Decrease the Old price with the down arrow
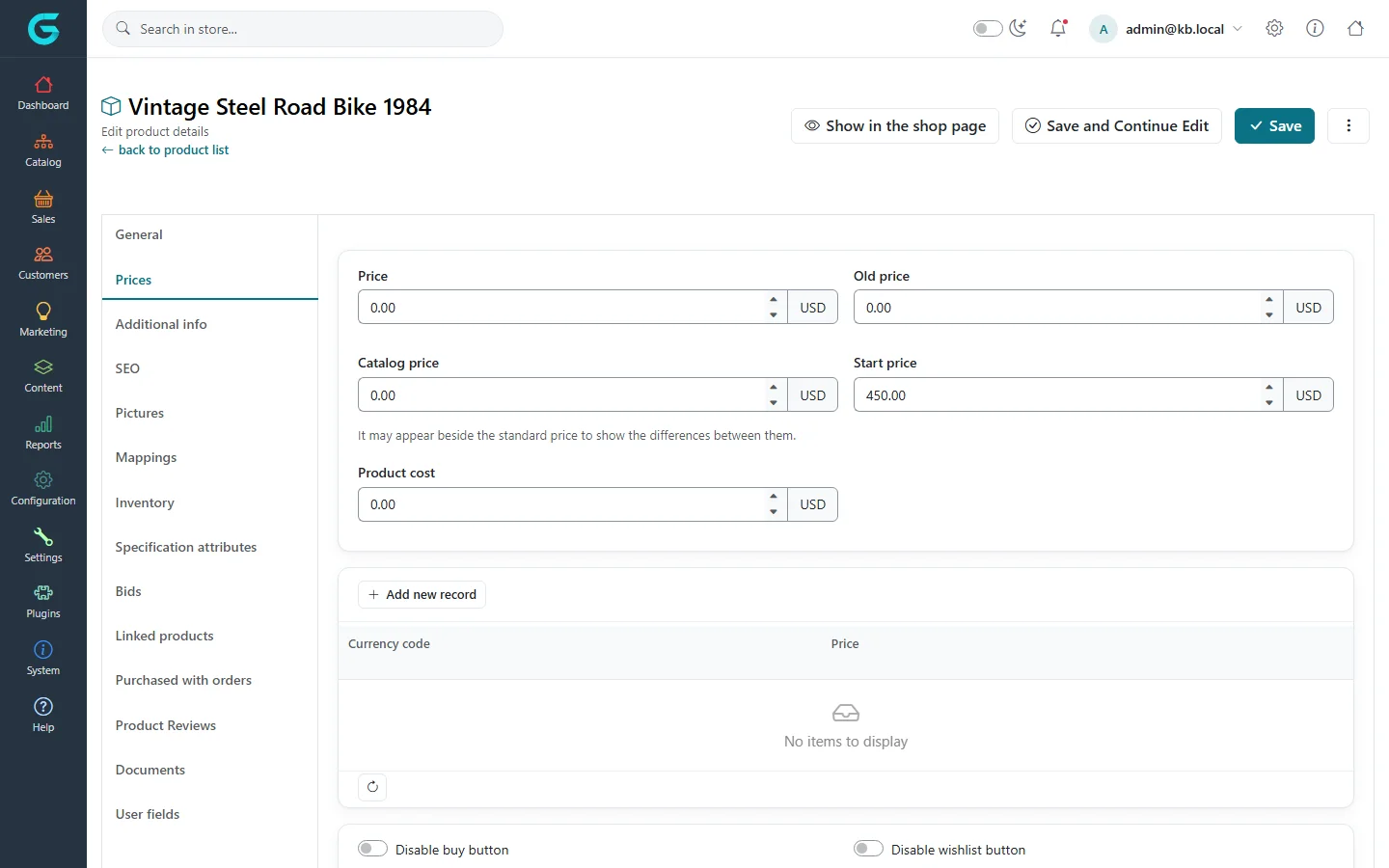 (1269, 315)
